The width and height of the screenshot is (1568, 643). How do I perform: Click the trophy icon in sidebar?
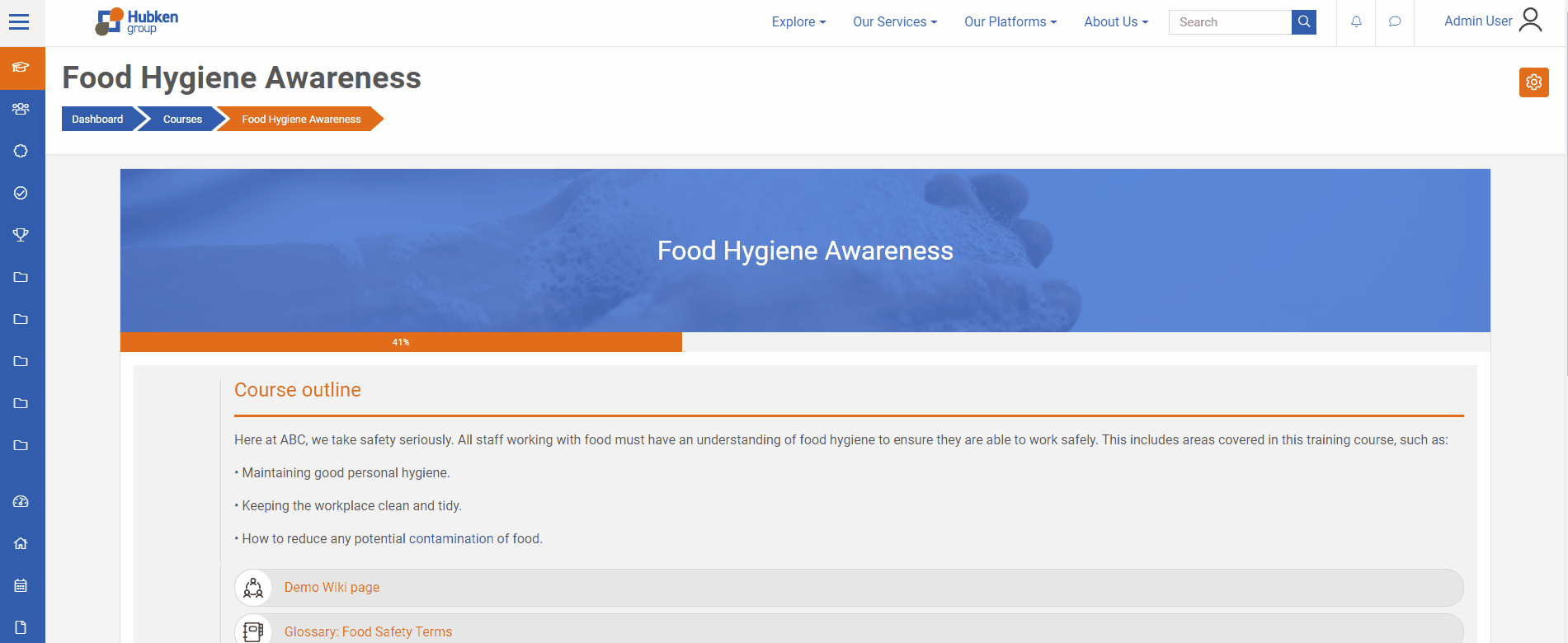coord(21,235)
